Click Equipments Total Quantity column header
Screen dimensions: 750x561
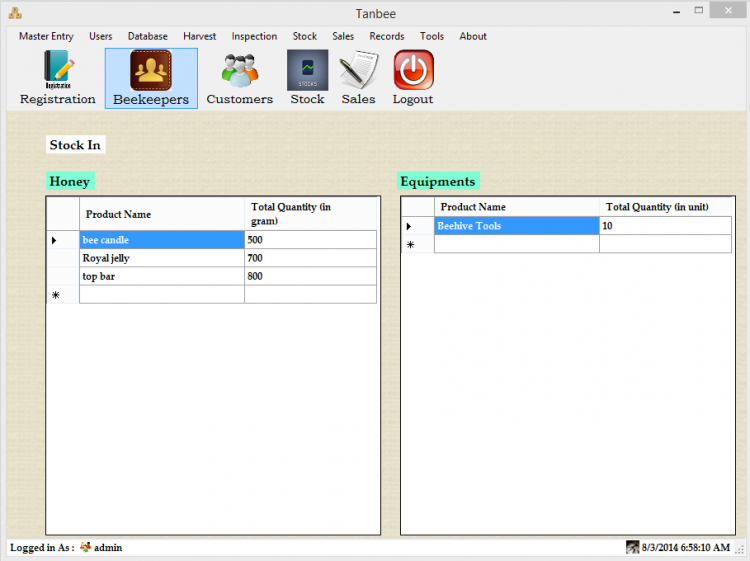664,207
